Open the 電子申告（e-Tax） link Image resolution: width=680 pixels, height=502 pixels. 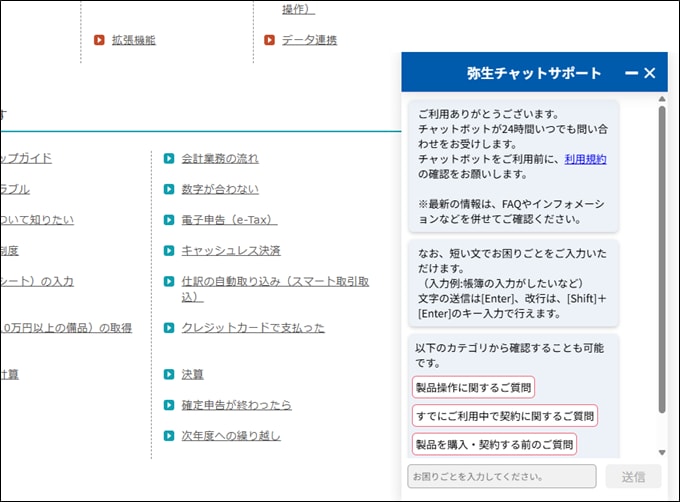pyautogui.click(x=229, y=220)
